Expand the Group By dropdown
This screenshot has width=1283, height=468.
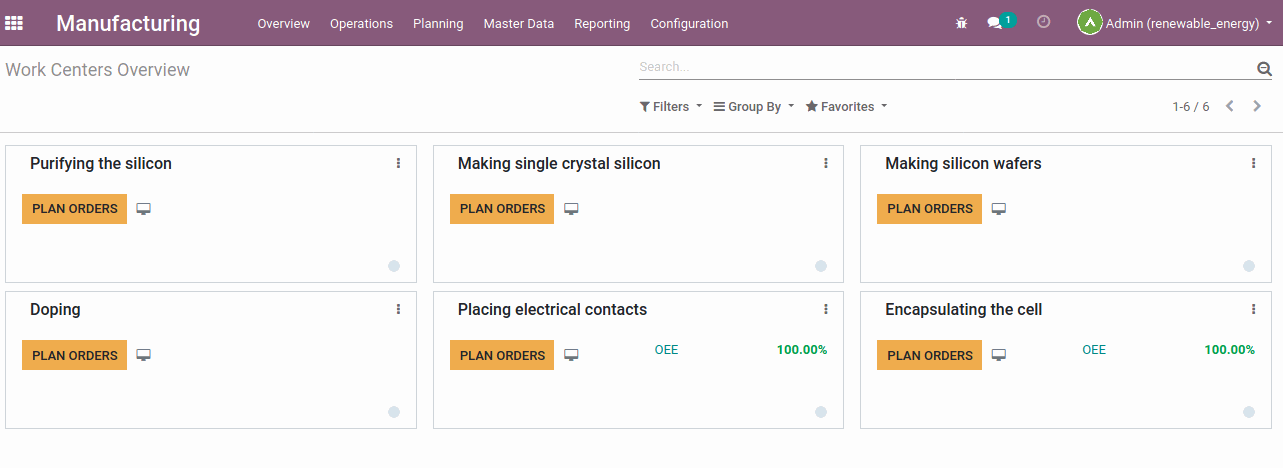(754, 107)
